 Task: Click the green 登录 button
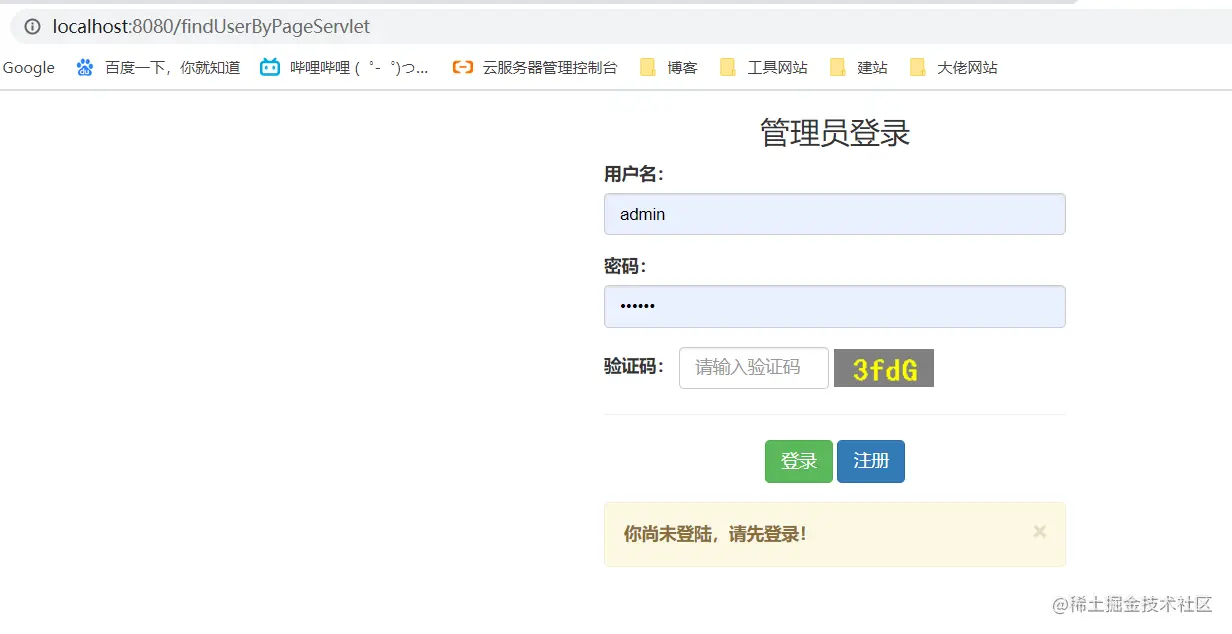point(799,461)
